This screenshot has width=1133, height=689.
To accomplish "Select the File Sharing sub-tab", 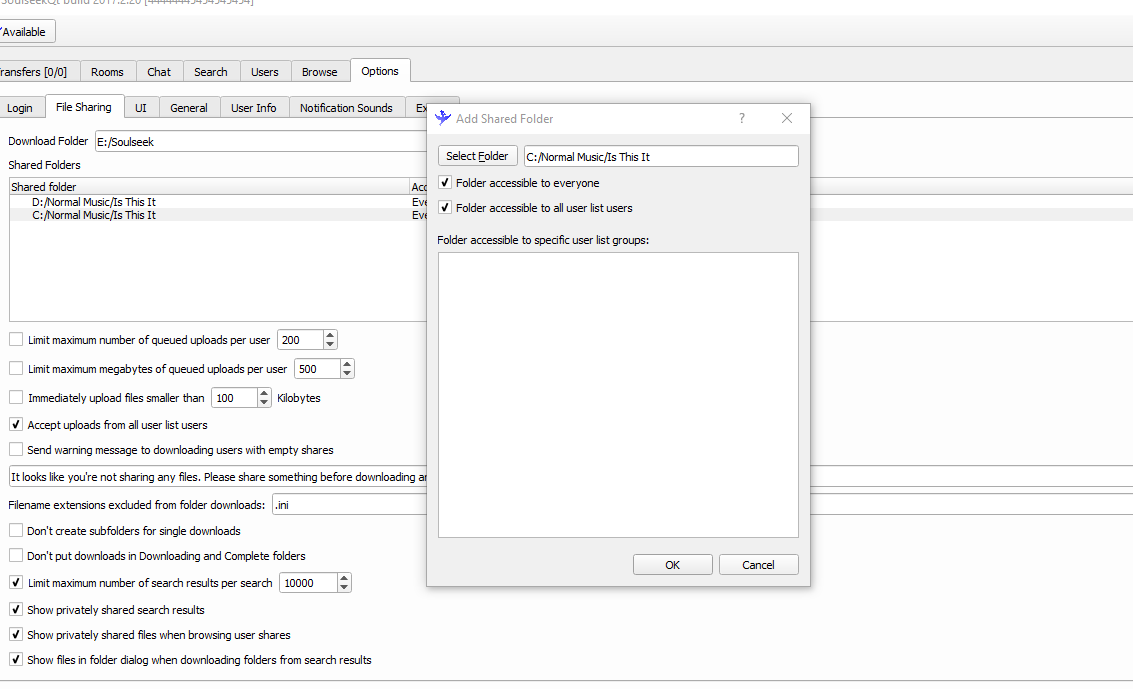I will [84, 107].
